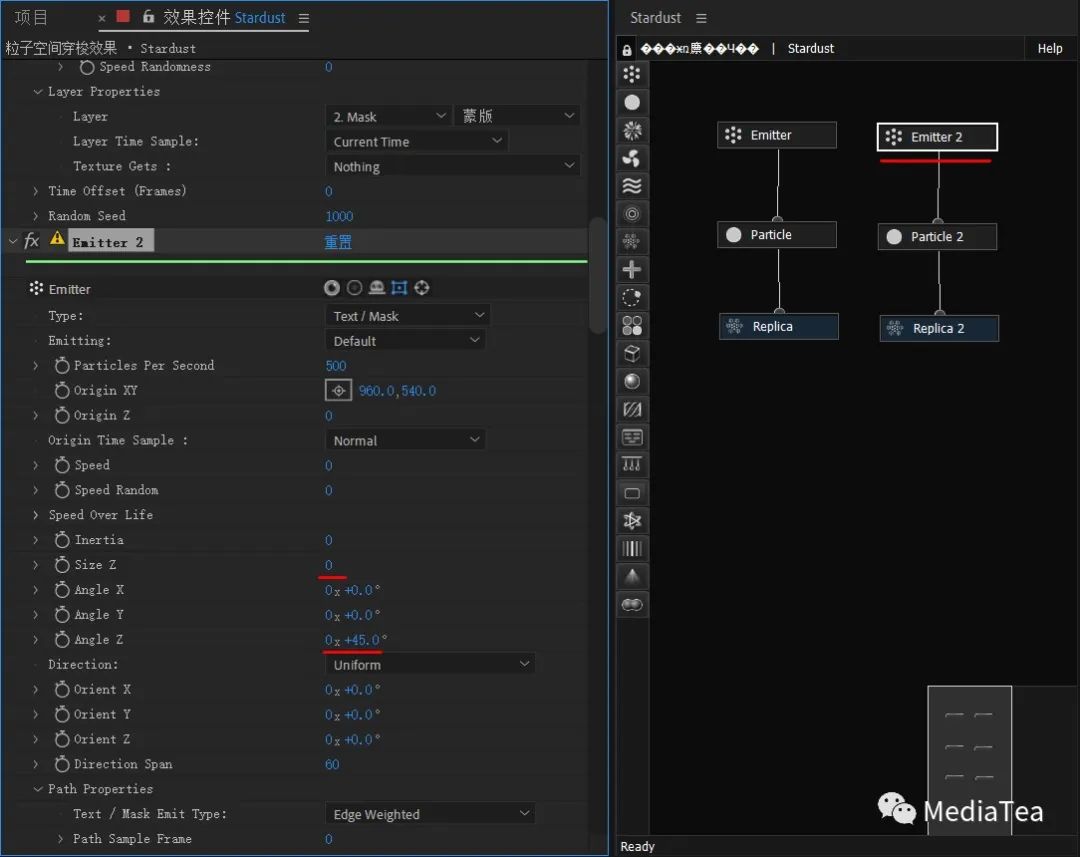
Task: Click the interlaced star icon in Stardust toolbar
Action: point(632,521)
